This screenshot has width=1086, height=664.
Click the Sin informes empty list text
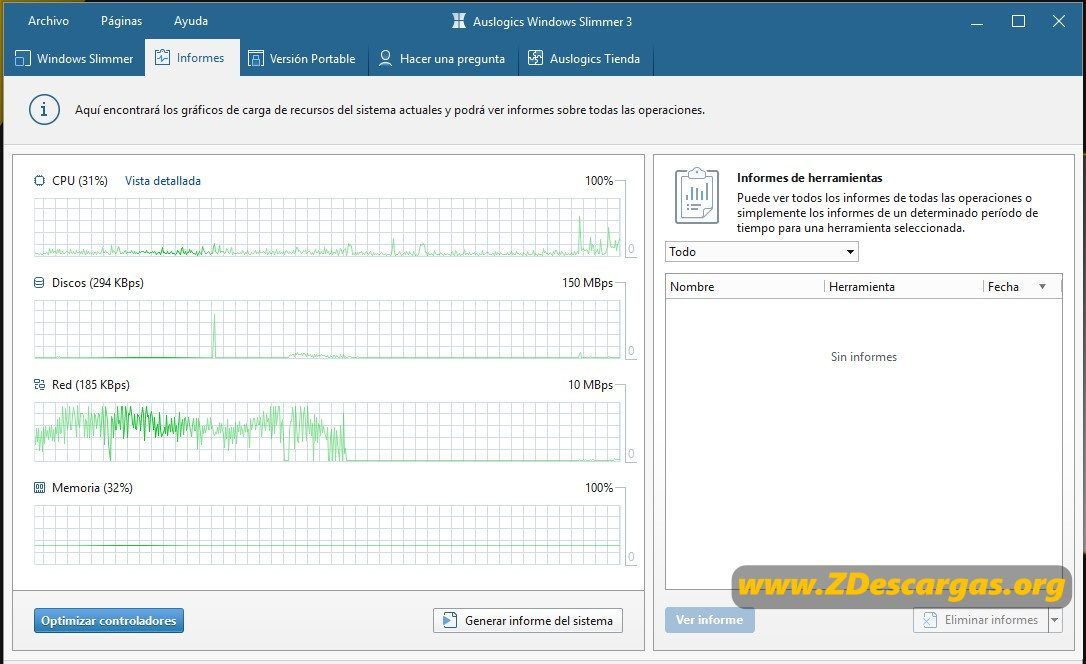[864, 357]
